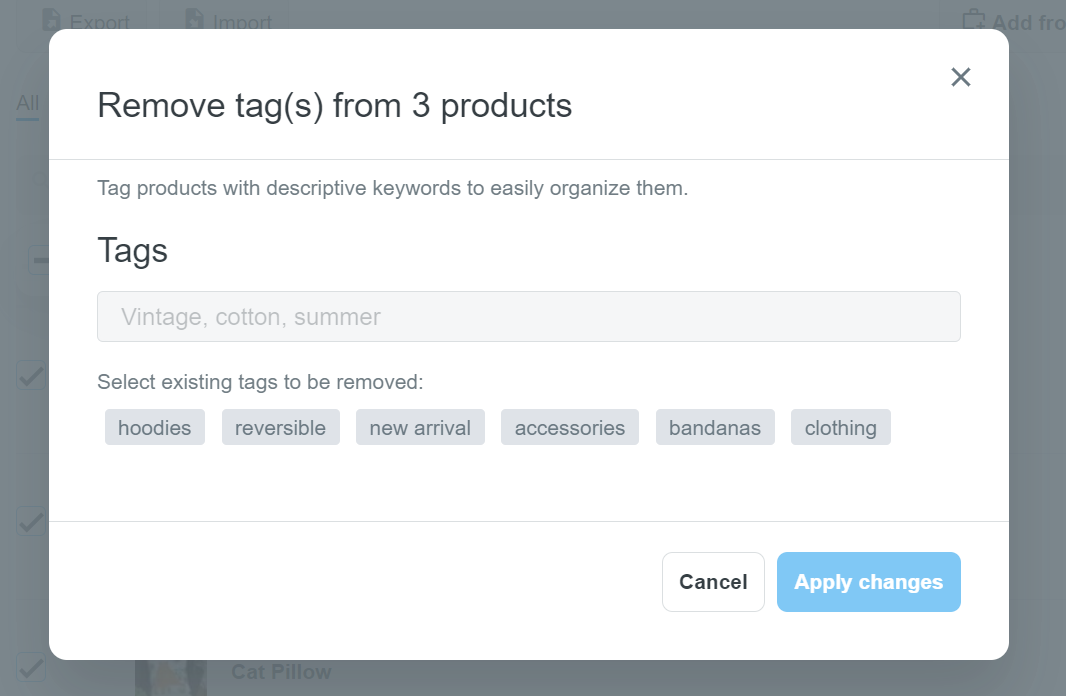Open the Cat Pillow product thumbnail
Screen dimensions: 1066x696
point(171,678)
